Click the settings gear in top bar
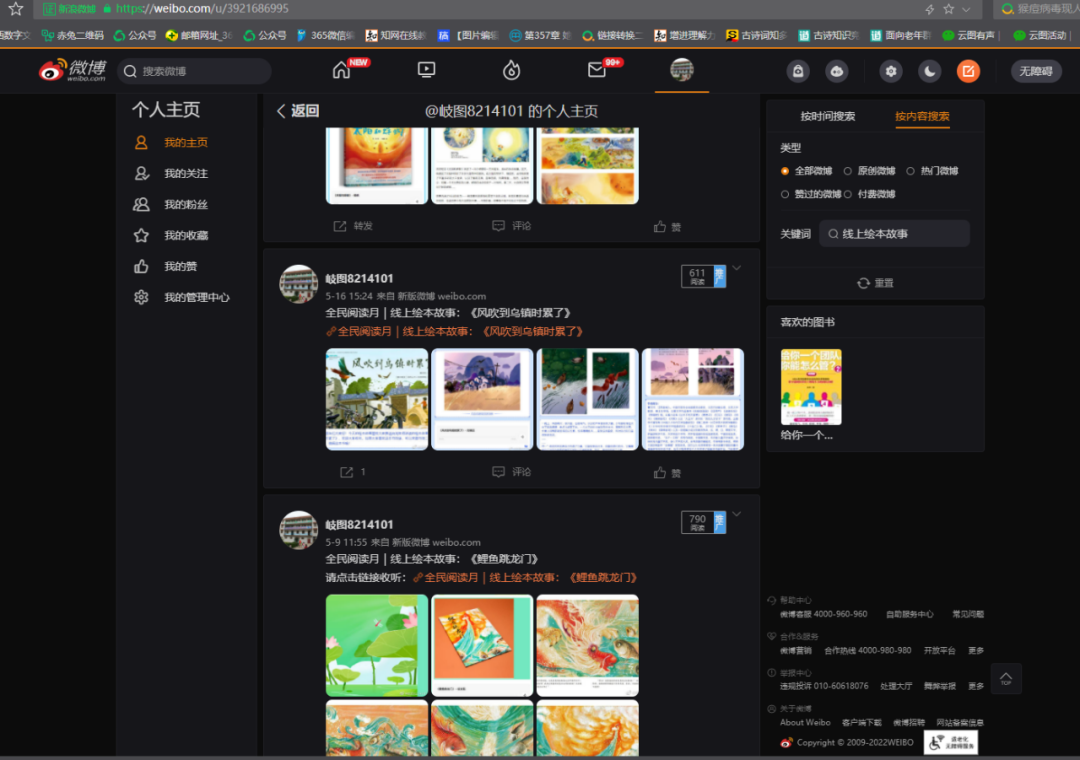 click(x=891, y=71)
